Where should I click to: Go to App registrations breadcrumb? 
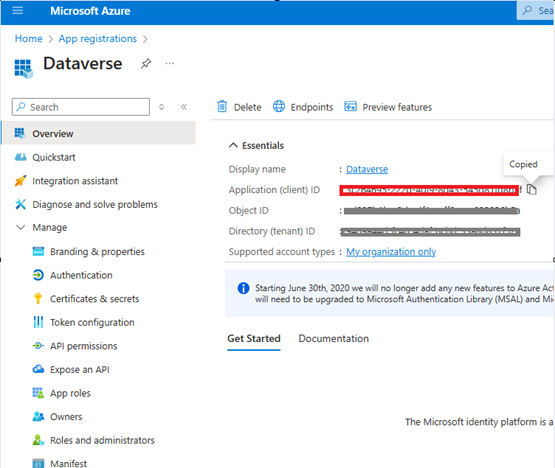[98, 39]
